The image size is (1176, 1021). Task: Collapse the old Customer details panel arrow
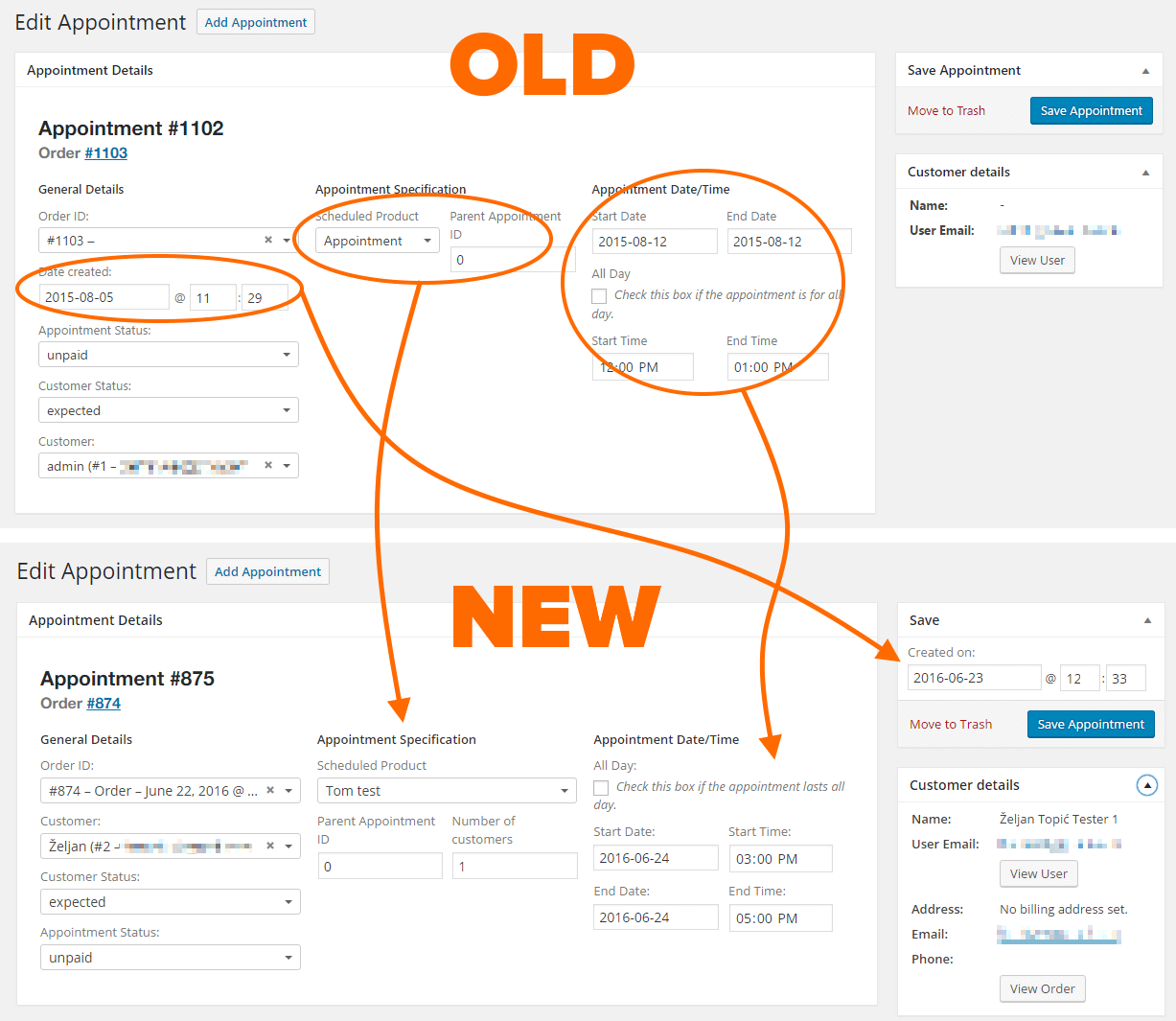[1145, 173]
